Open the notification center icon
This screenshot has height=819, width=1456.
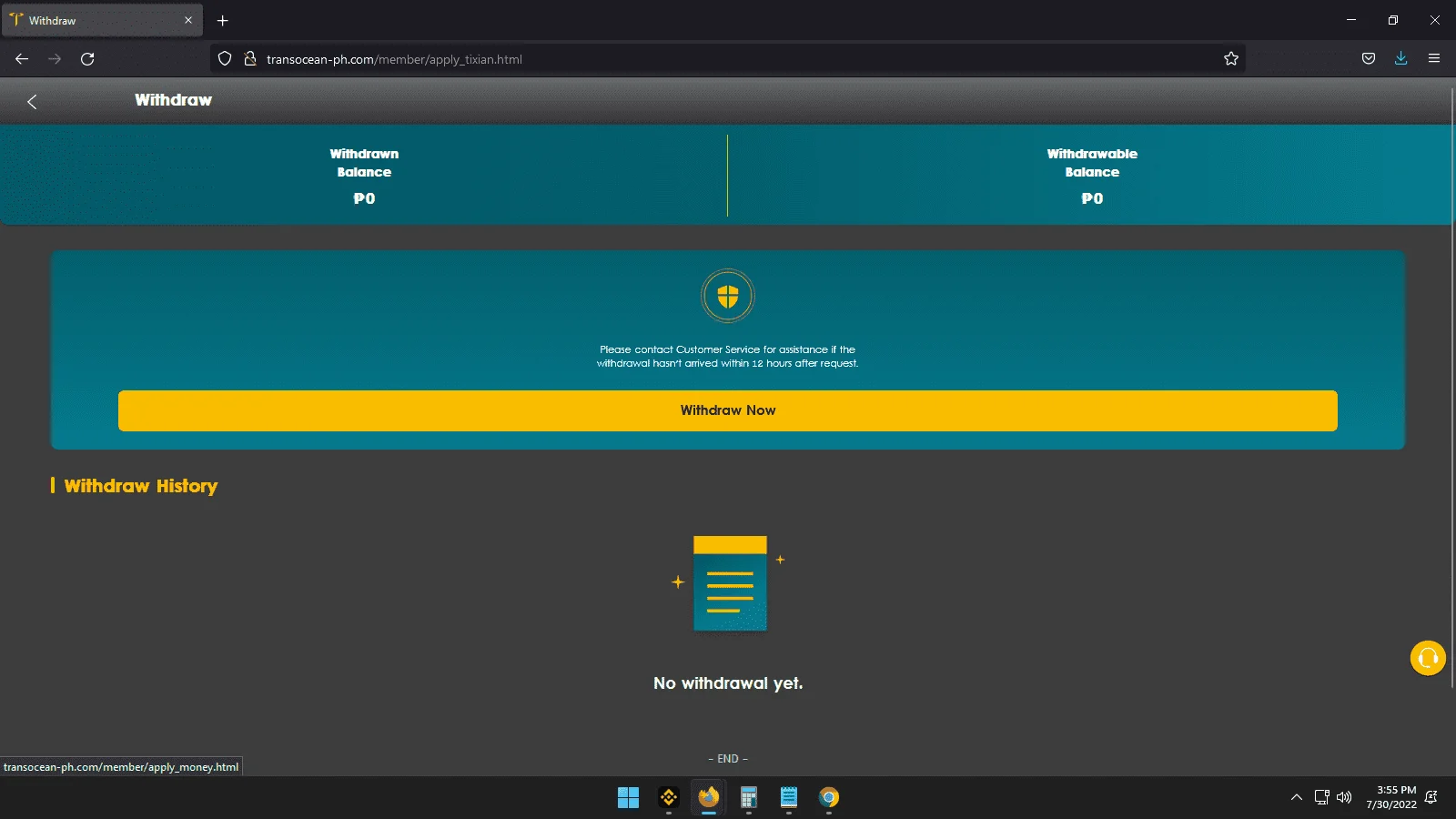1431,798
